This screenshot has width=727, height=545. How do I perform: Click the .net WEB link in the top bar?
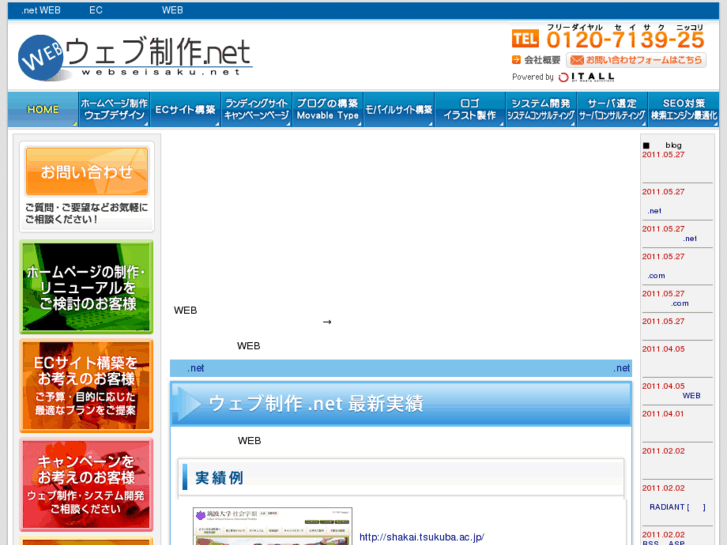point(40,10)
